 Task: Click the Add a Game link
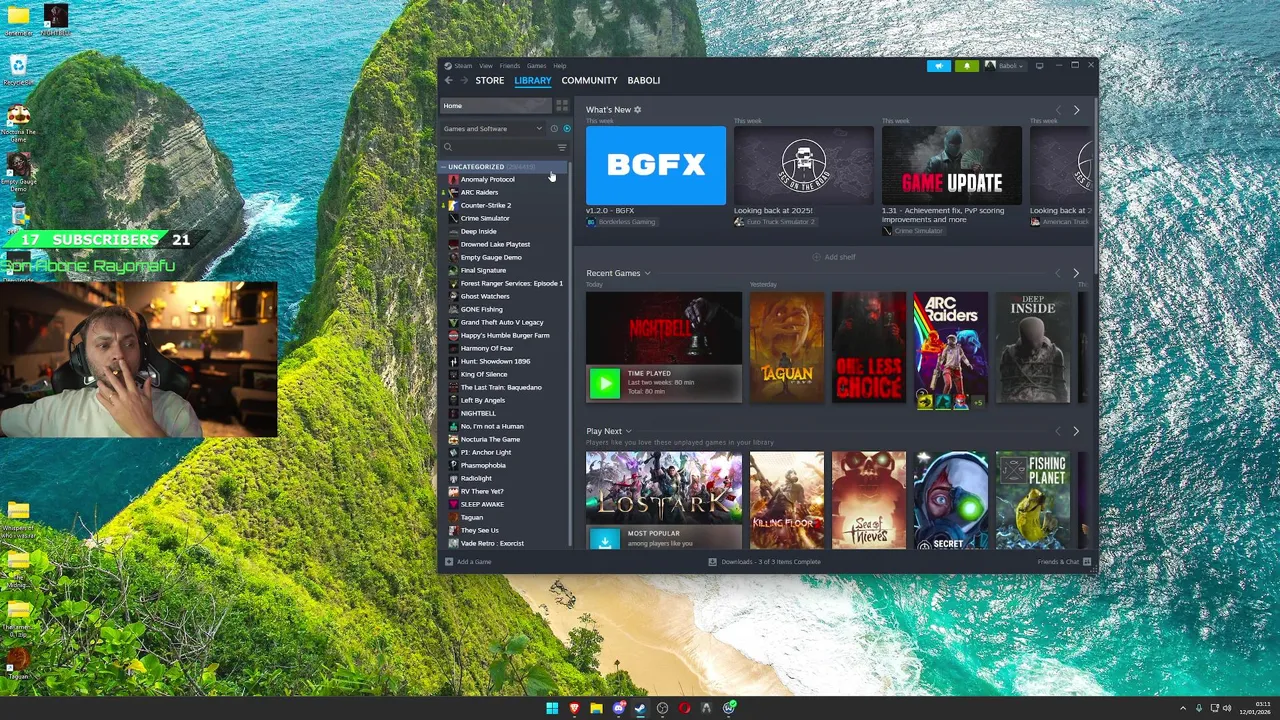coord(474,562)
